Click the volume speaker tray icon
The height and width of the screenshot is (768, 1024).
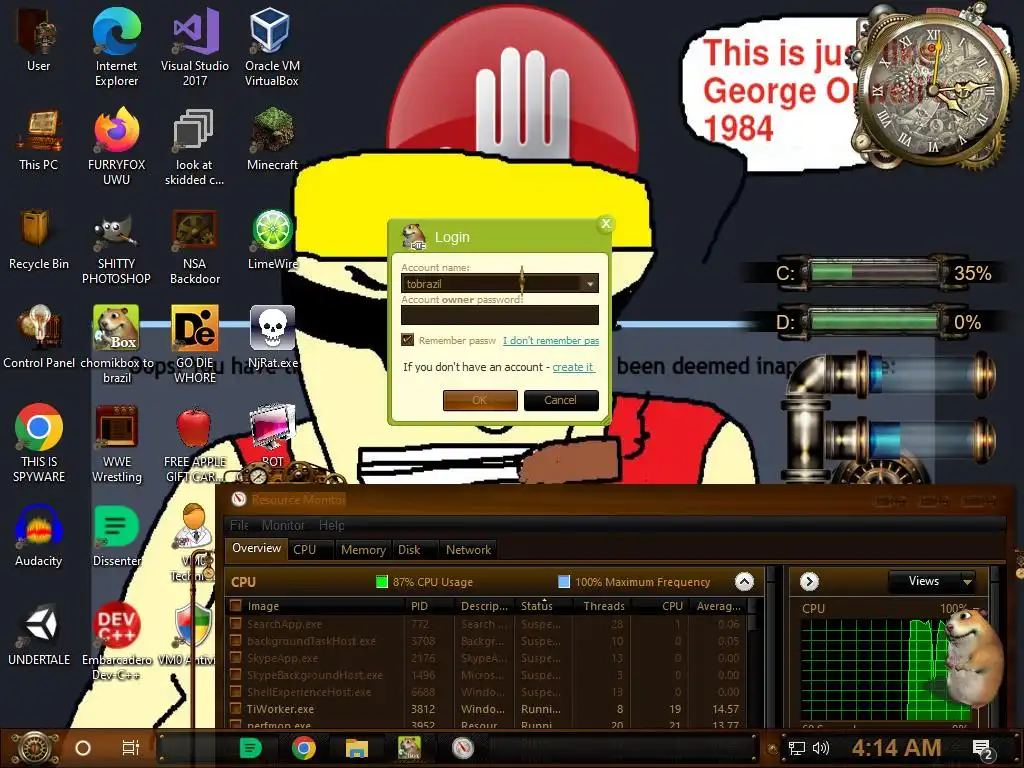[x=820, y=748]
